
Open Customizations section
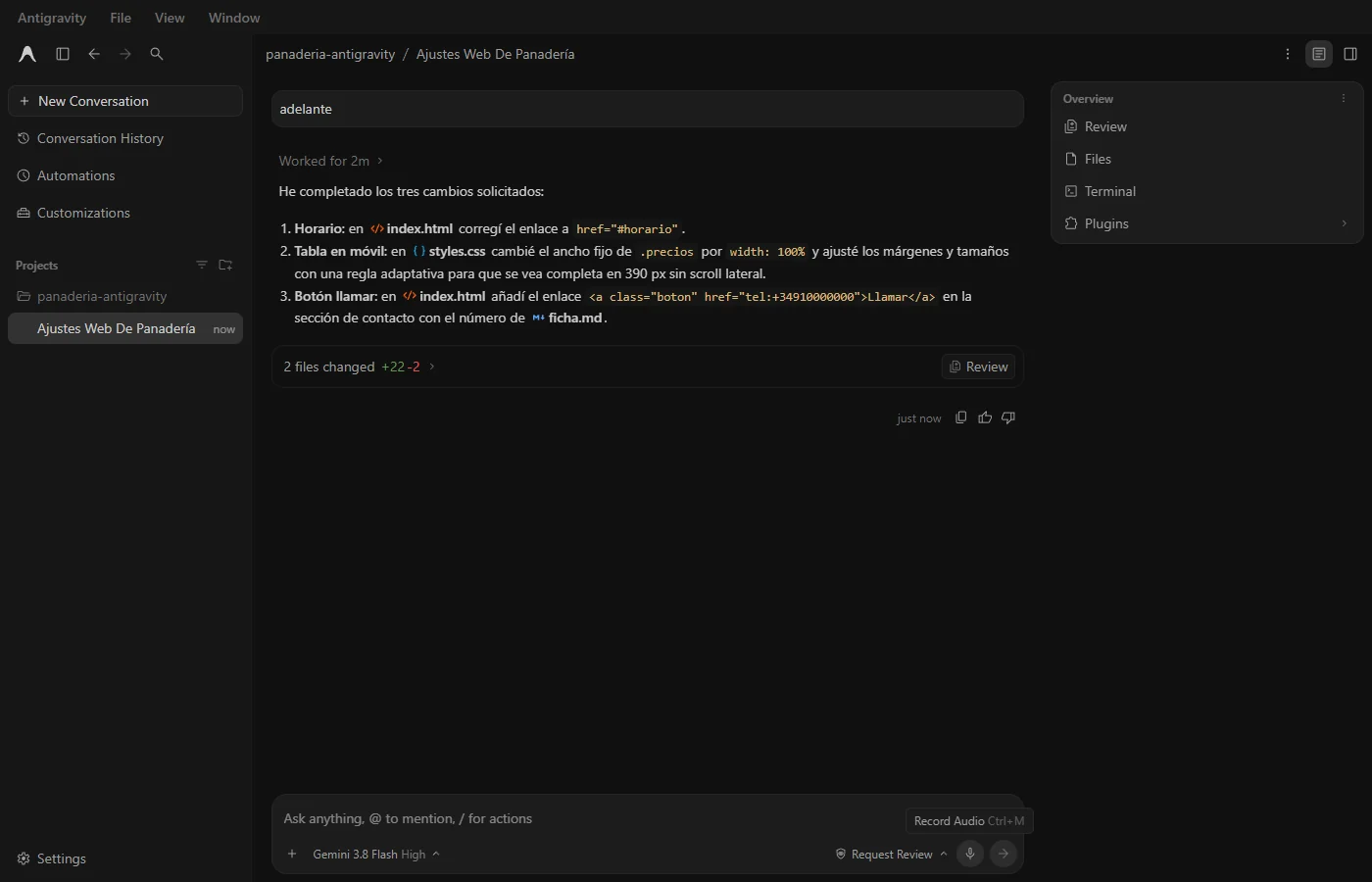(x=125, y=213)
